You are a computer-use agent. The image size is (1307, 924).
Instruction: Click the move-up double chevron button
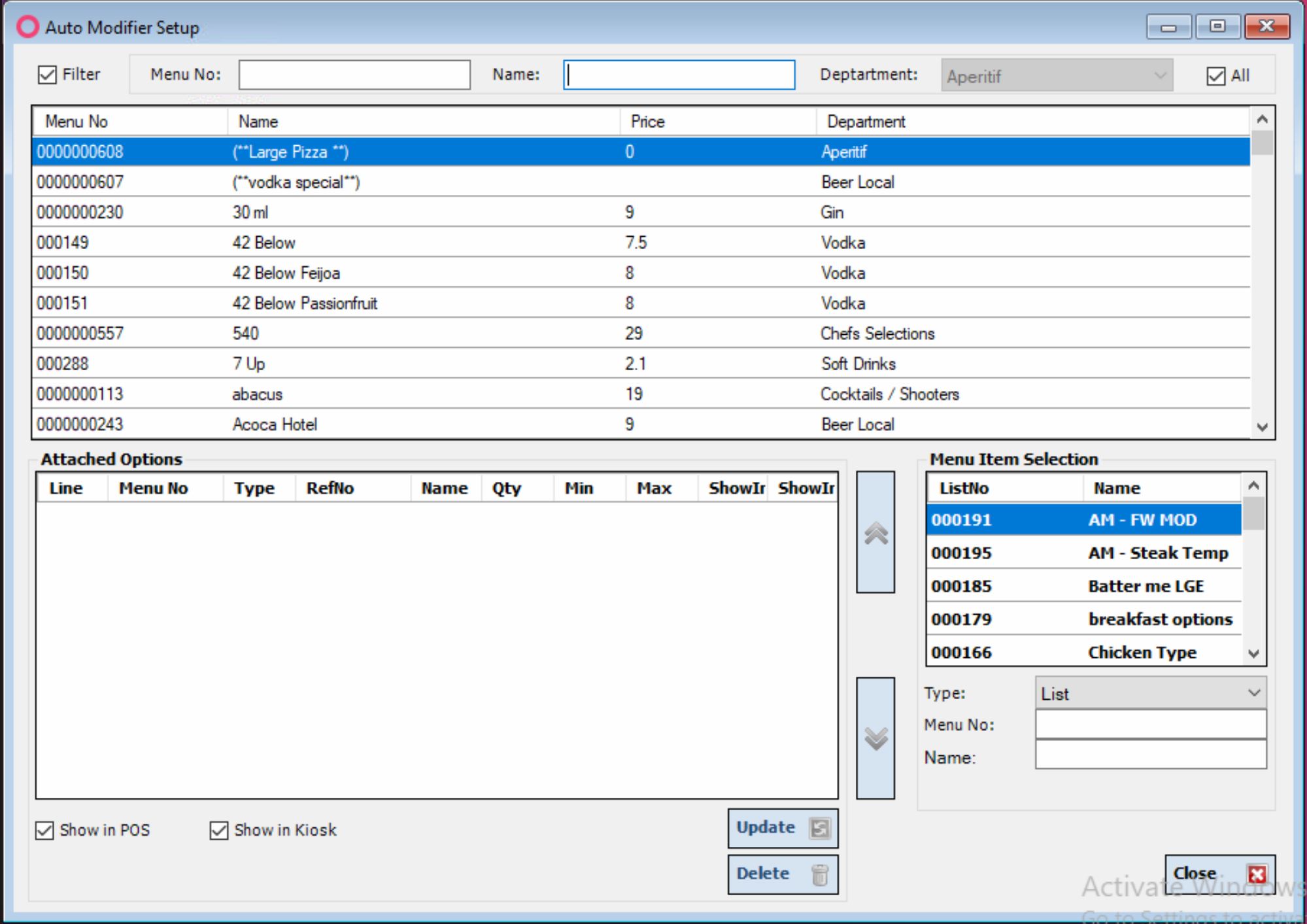click(x=875, y=532)
